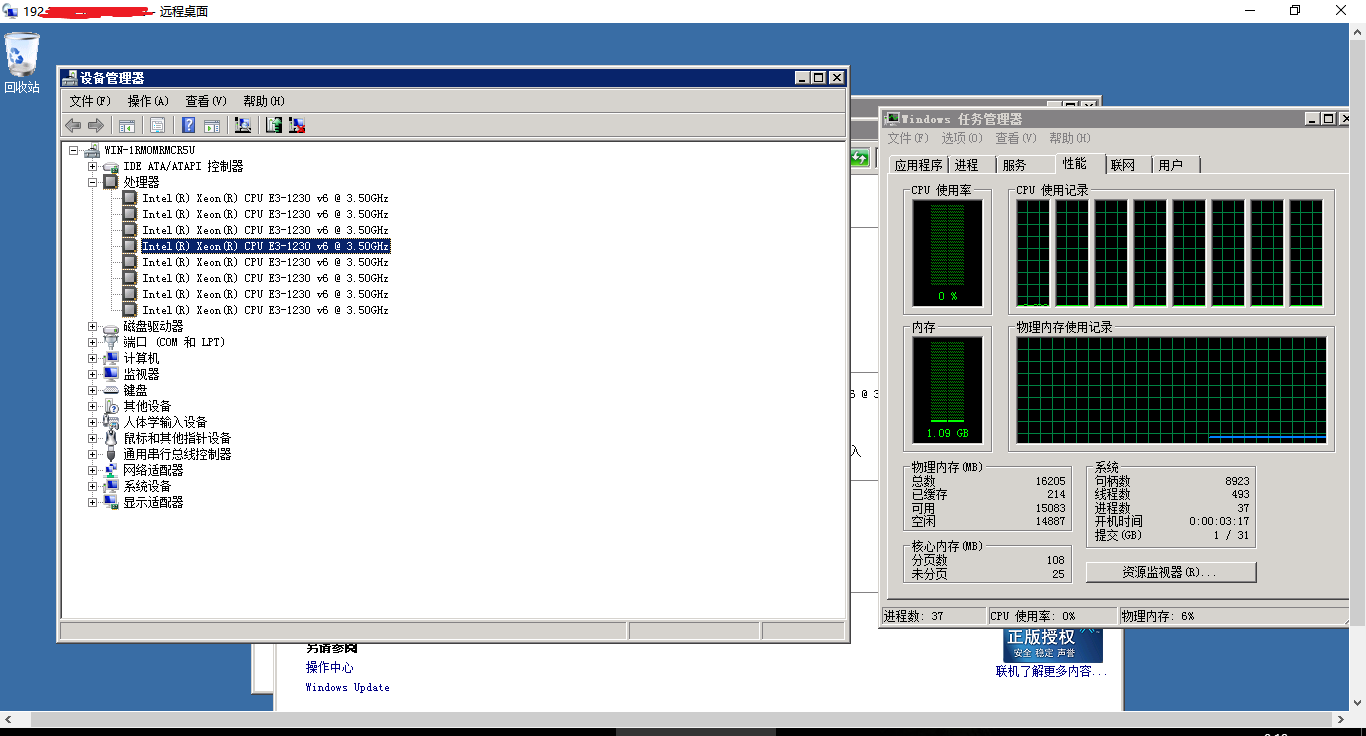1366x736 pixels.
Task: Click the 内存 gauge showing 1.09 GB
Action: click(x=947, y=390)
